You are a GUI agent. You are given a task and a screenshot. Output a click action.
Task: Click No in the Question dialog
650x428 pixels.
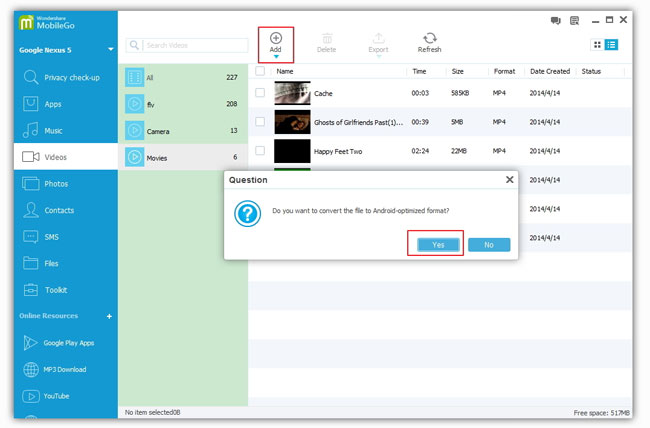tap(489, 245)
